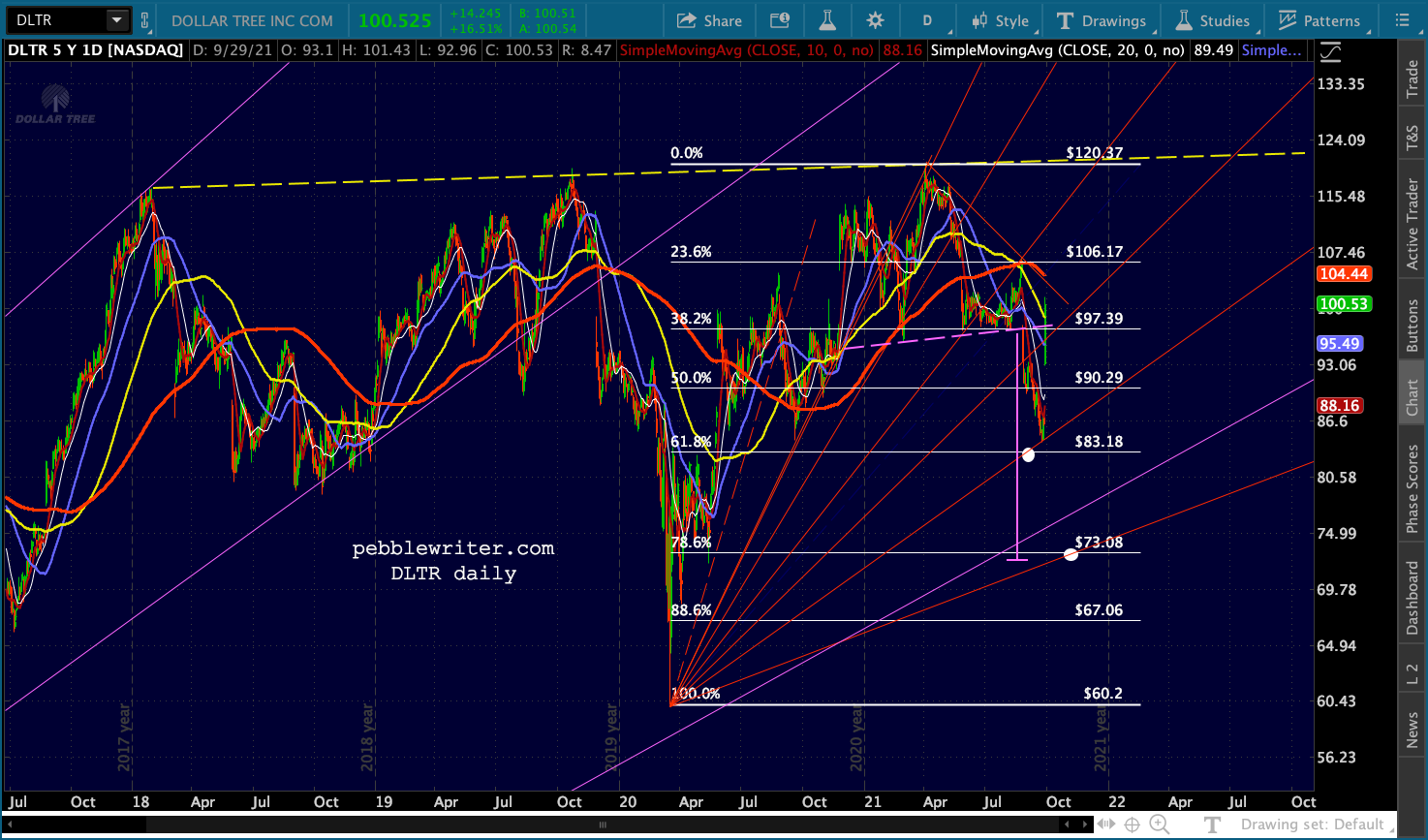Click the $120.37 Fibonacci level label
The width and height of the screenshot is (1428, 840).
1095,153
